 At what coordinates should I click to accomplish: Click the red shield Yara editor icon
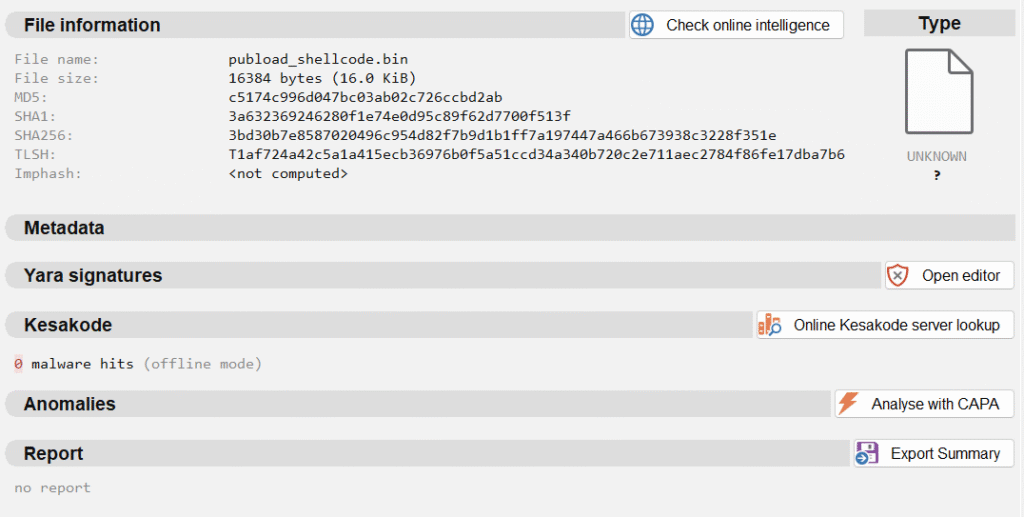click(x=898, y=276)
